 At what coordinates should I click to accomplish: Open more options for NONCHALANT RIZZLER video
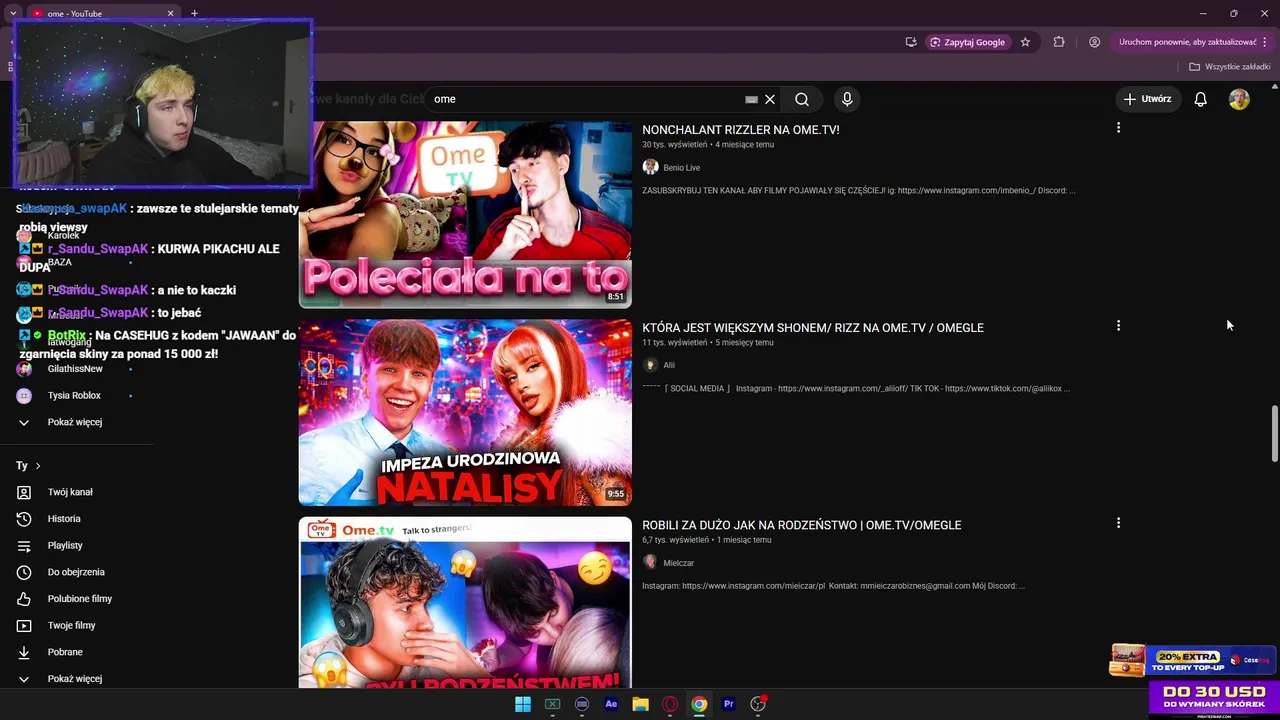(1118, 128)
